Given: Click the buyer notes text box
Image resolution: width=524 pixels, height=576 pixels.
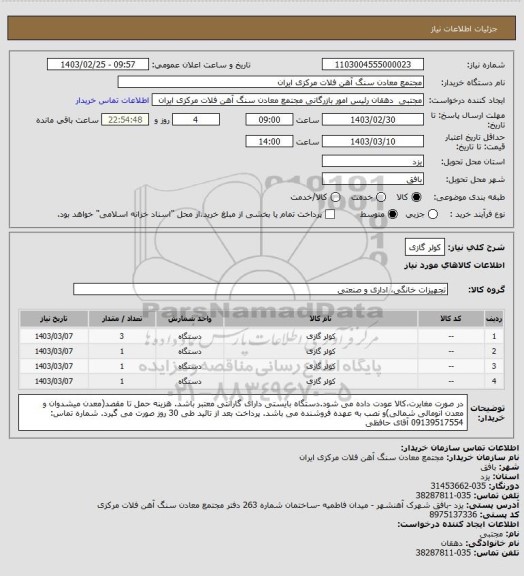Looking at the screenshot, I should (243, 413).
